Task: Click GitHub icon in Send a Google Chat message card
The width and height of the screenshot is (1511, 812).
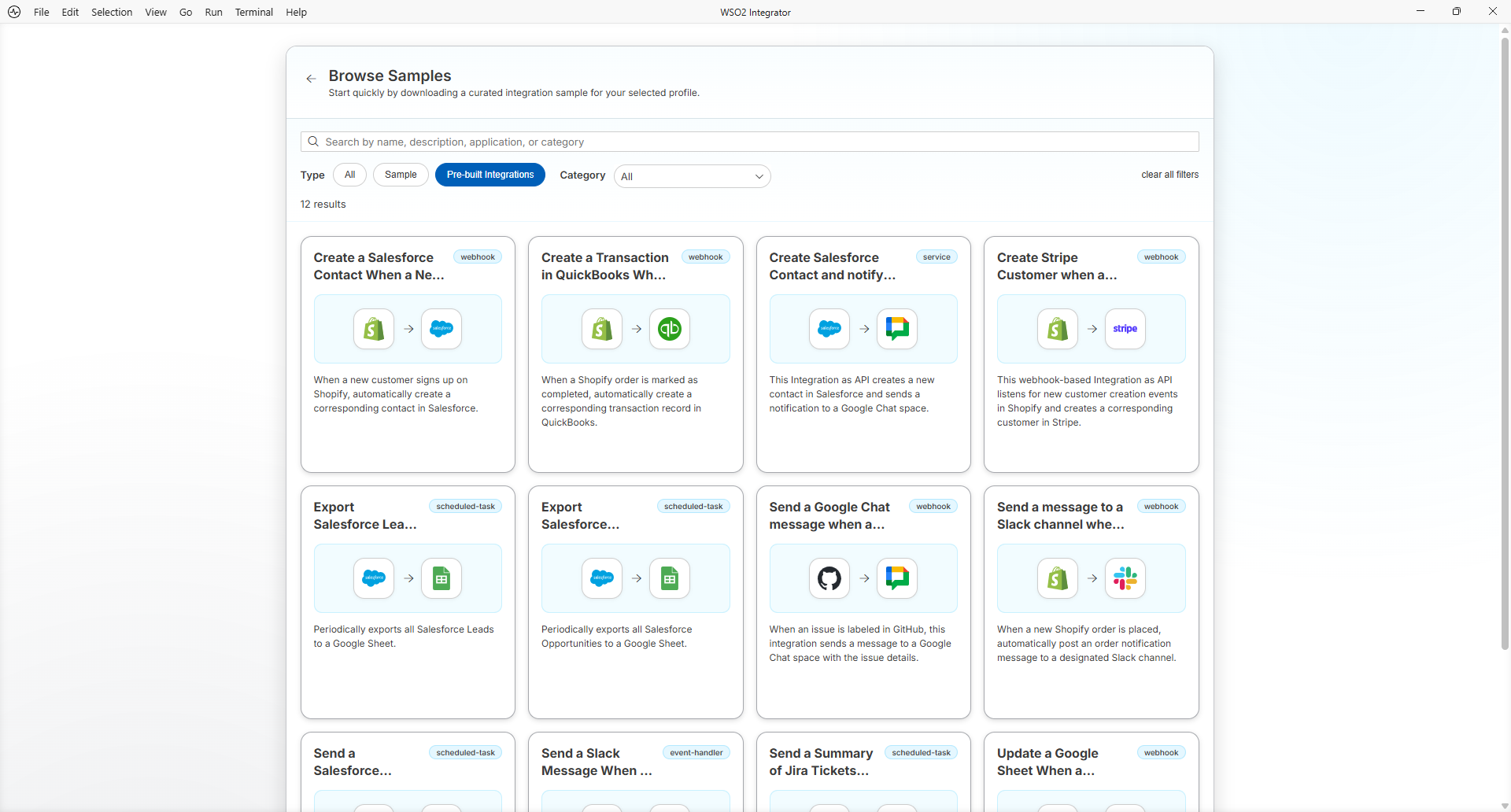Action: pyautogui.click(x=829, y=578)
